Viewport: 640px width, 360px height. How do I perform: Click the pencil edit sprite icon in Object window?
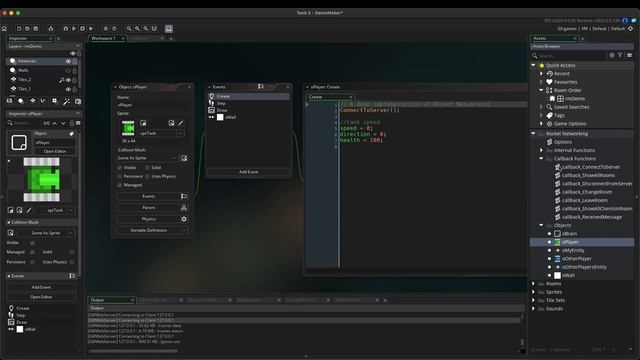[181, 123]
